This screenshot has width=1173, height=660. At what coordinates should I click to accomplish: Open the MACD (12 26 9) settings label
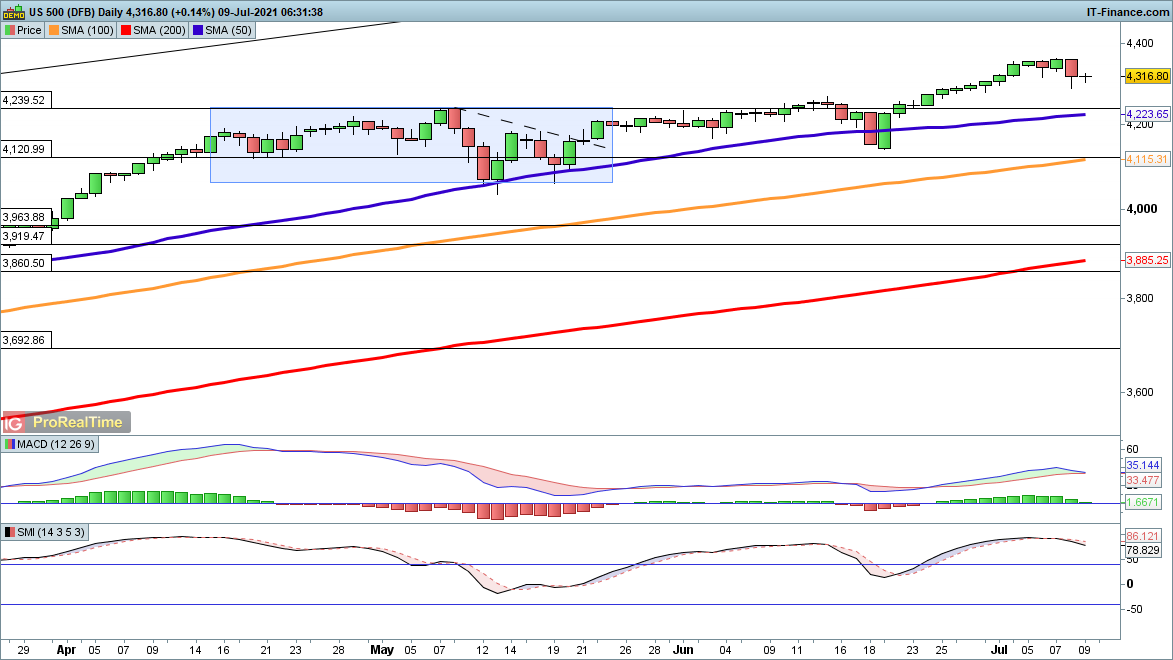point(52,444)
